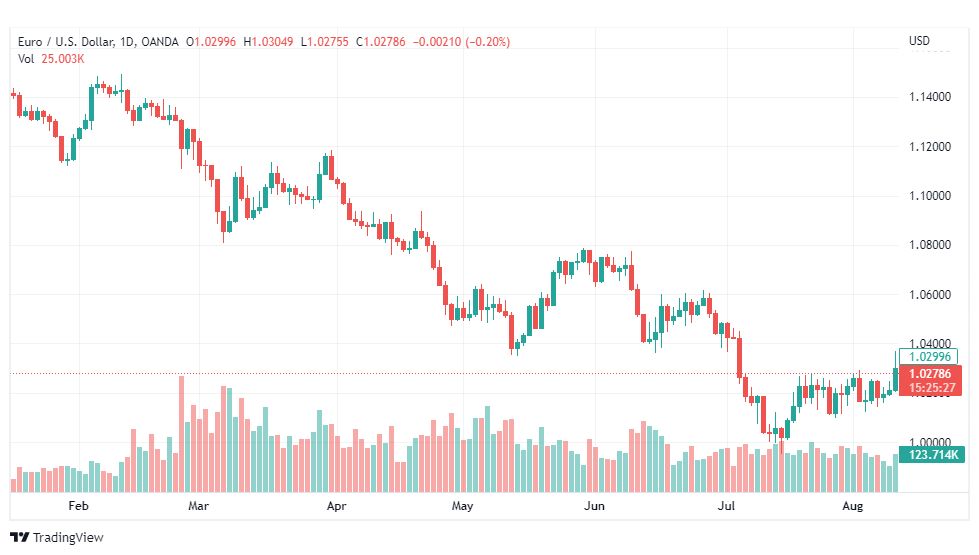Click the red -0.00210 (-0.20%) change value
The image size is (979, 555).
click(x=461, y=42)
